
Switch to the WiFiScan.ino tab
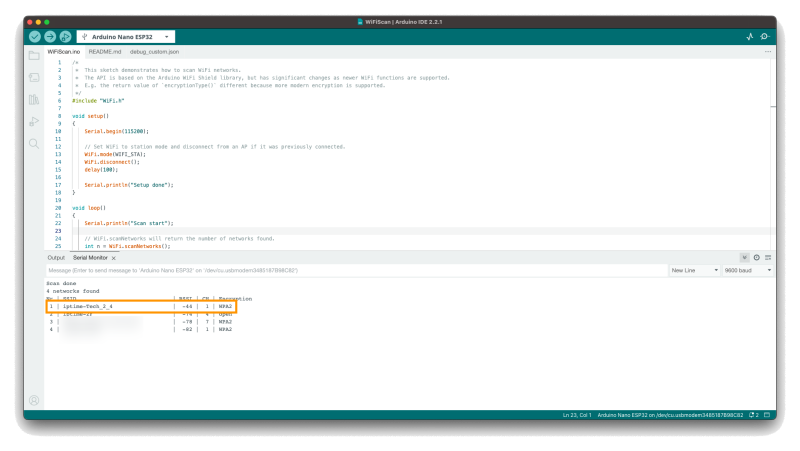pos(64,52)
